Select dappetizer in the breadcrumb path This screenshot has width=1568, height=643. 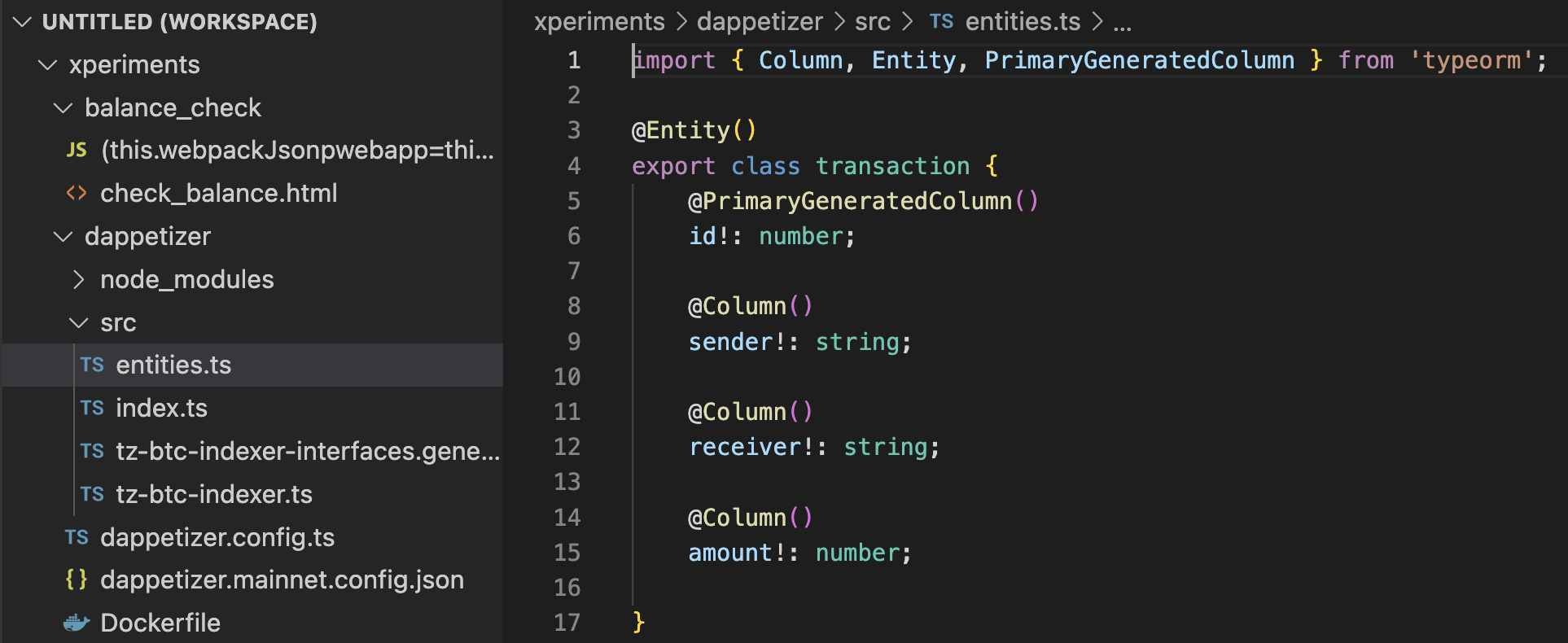click(x=759, y=22)
